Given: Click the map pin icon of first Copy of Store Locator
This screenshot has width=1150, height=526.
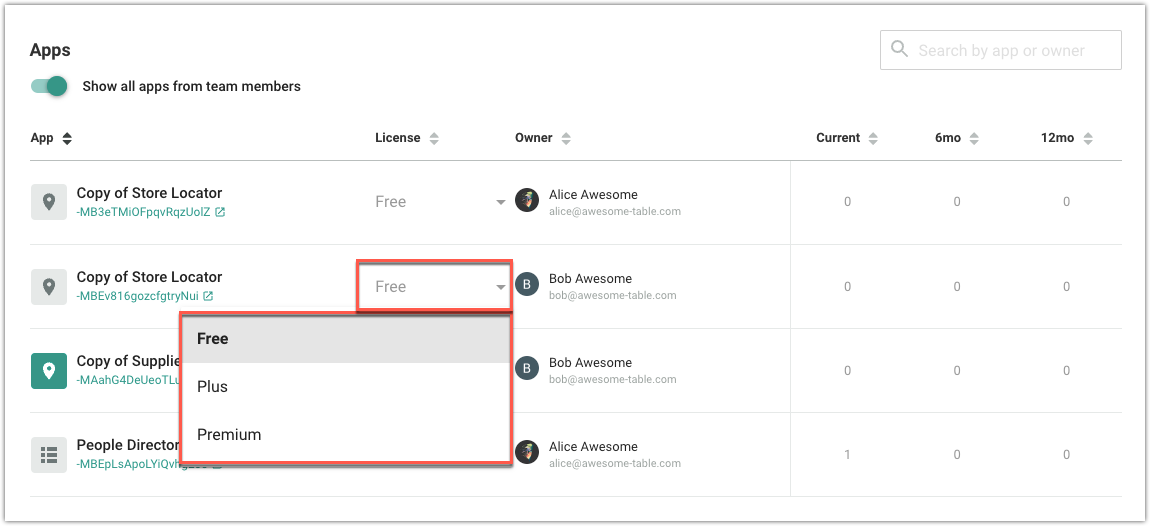Looking at the screenshot, I should pyautogui.click(x=48, y=202).
